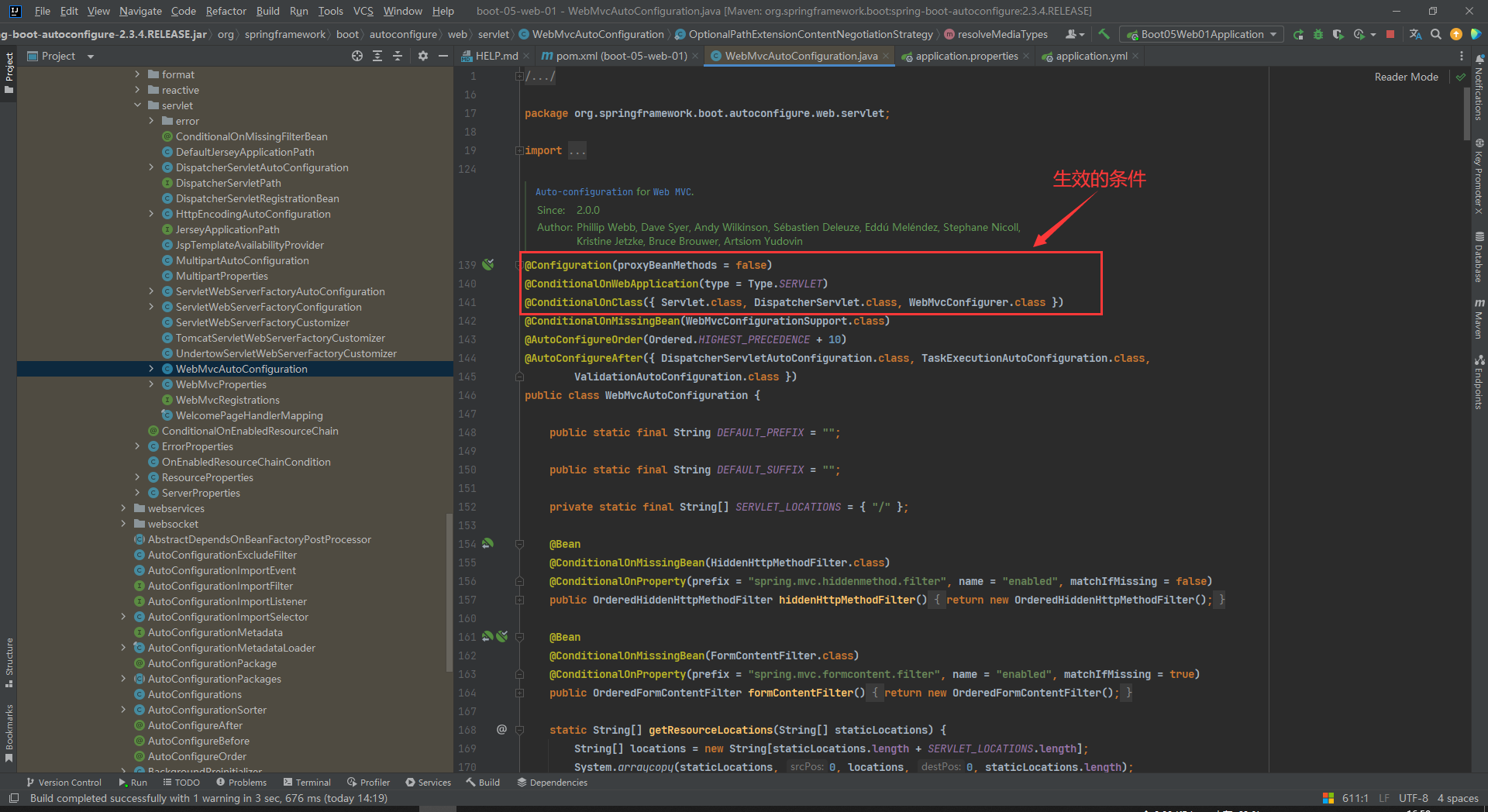The height and width of the screenshot is (812, 1488).
Task: Expand the webservices folder node
Action: tap(123, 508)
